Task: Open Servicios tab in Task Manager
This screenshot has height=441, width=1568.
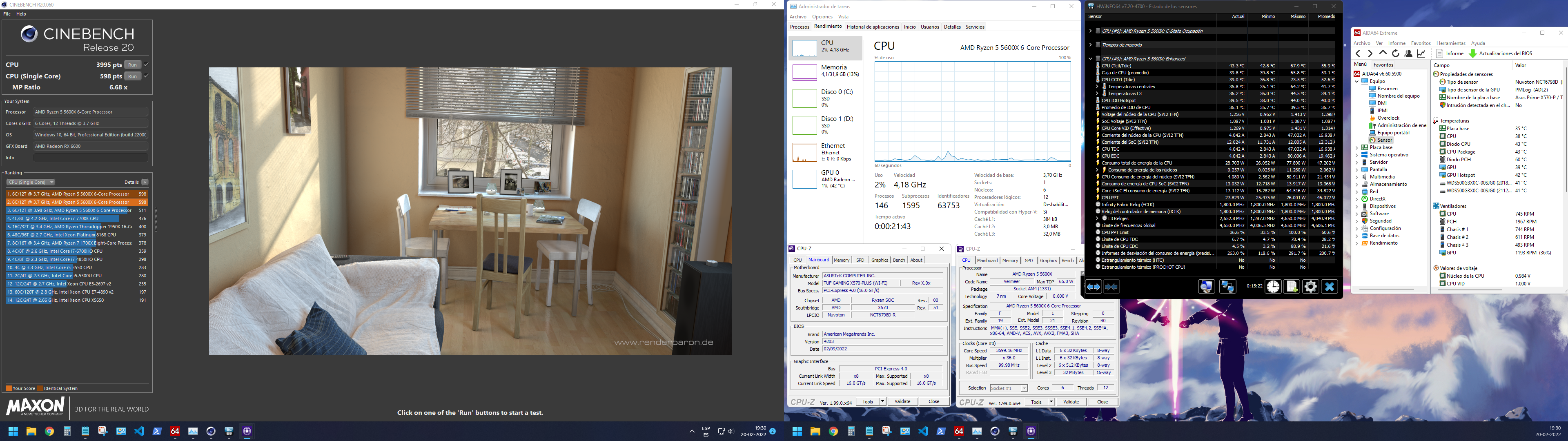Action: (975, 27)
